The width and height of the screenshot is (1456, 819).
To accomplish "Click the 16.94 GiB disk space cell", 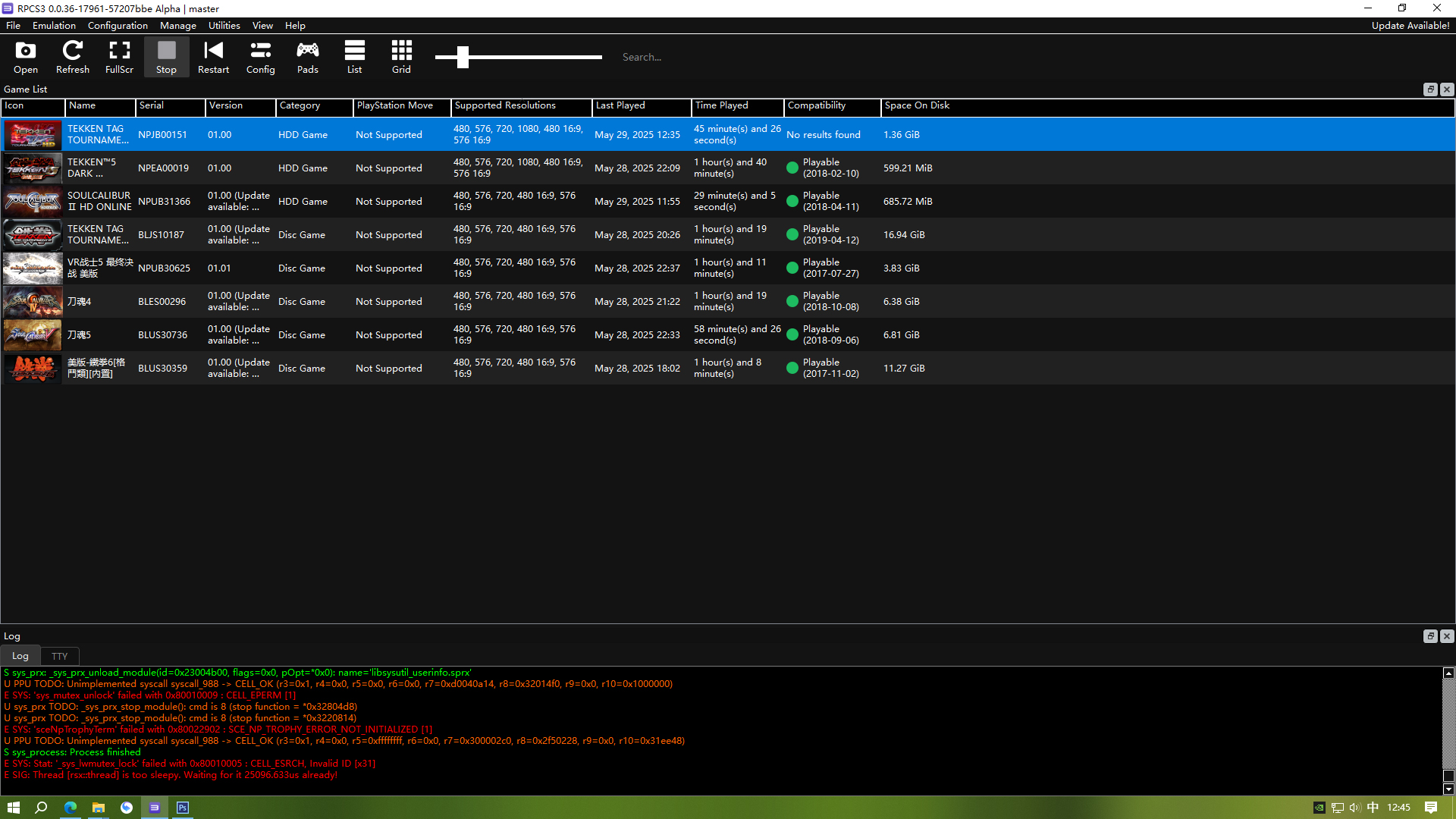I will 904,235.
